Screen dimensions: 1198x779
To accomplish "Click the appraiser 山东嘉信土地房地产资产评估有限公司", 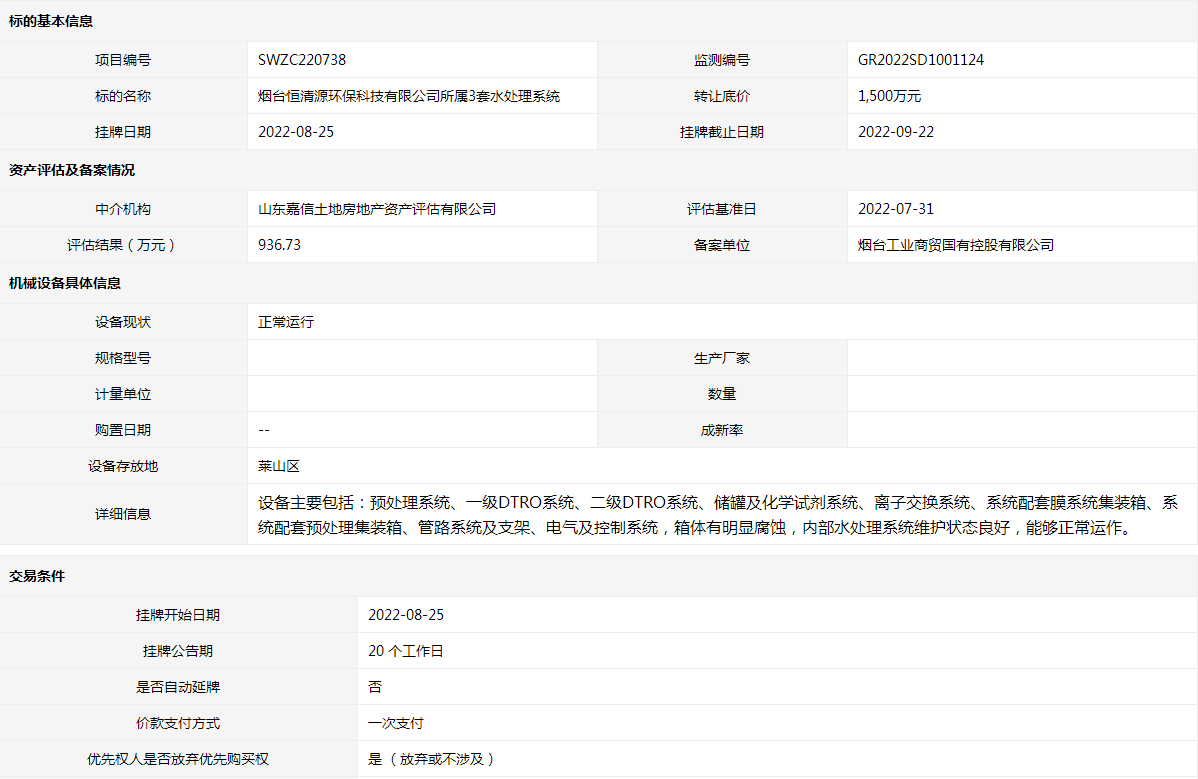I will coord(377,209).
